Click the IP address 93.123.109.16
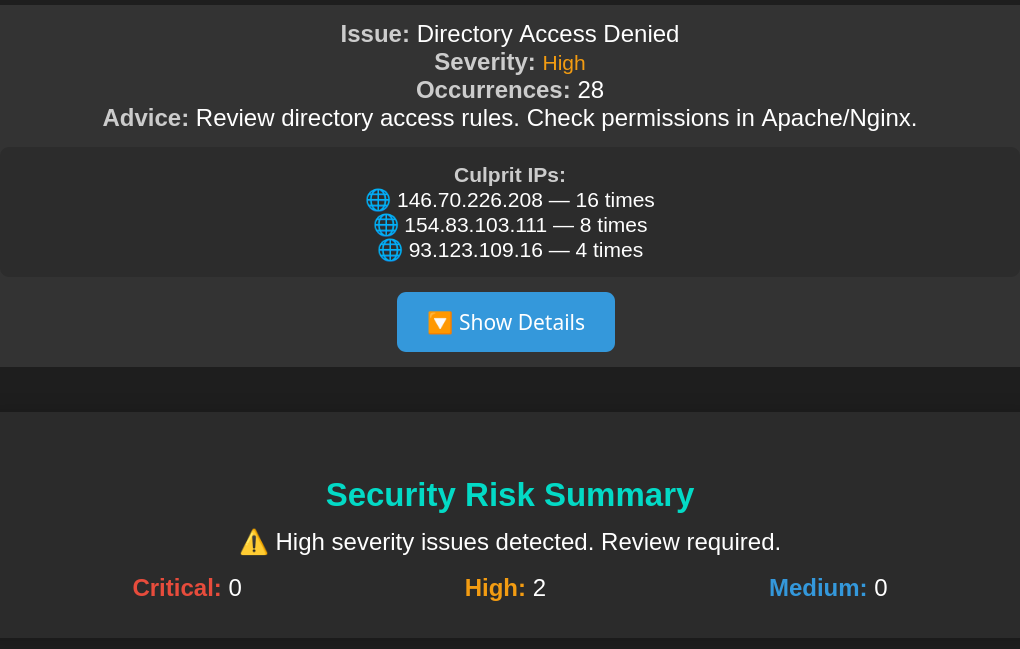 475,250
